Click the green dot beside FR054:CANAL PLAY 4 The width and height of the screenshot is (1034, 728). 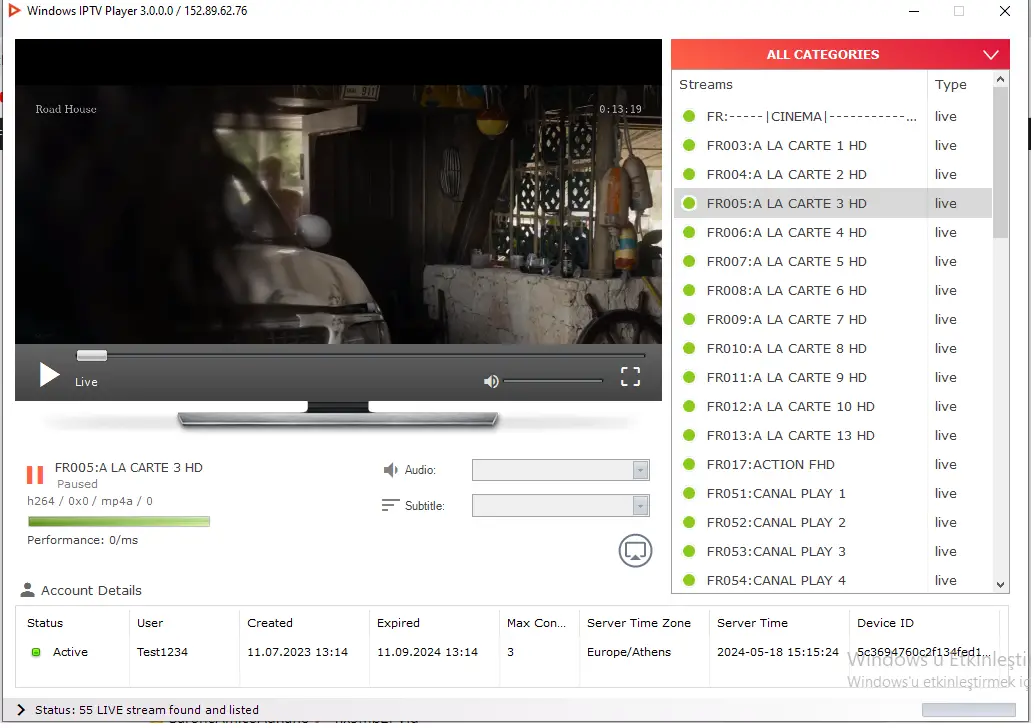[x=690, y=581]
